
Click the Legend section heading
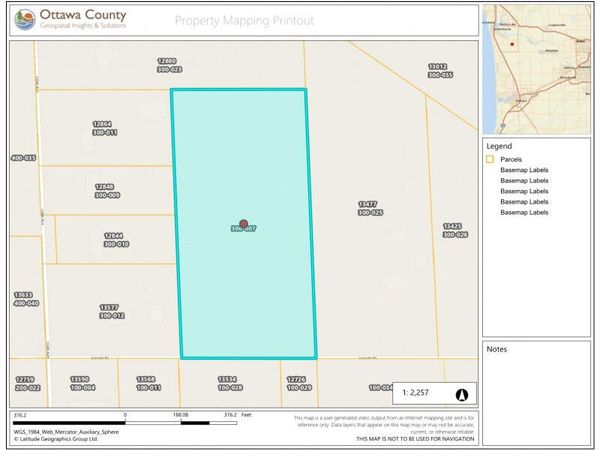[501, 144]
